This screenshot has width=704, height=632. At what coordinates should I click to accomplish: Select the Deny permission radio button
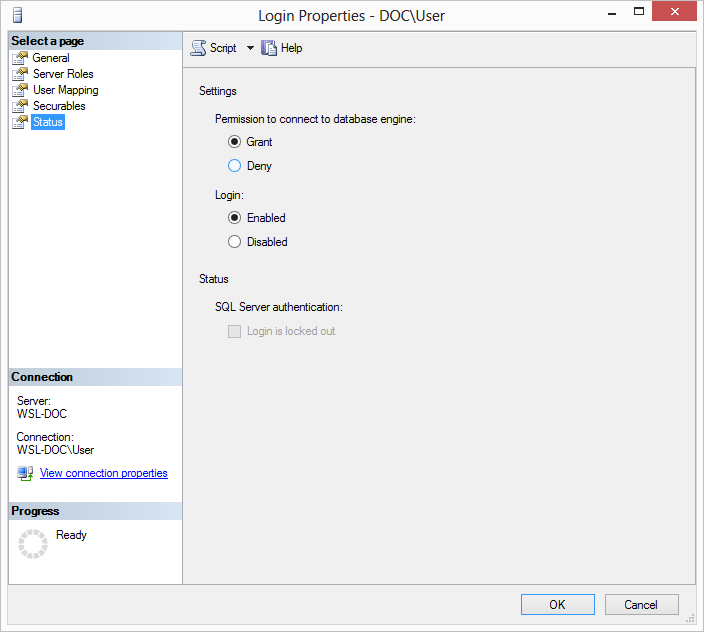234,166
